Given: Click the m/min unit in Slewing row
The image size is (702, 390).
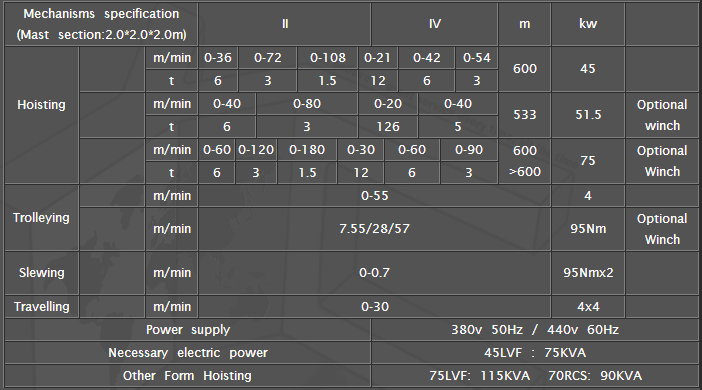Looking at the screenshot, I should pos(172,273).
